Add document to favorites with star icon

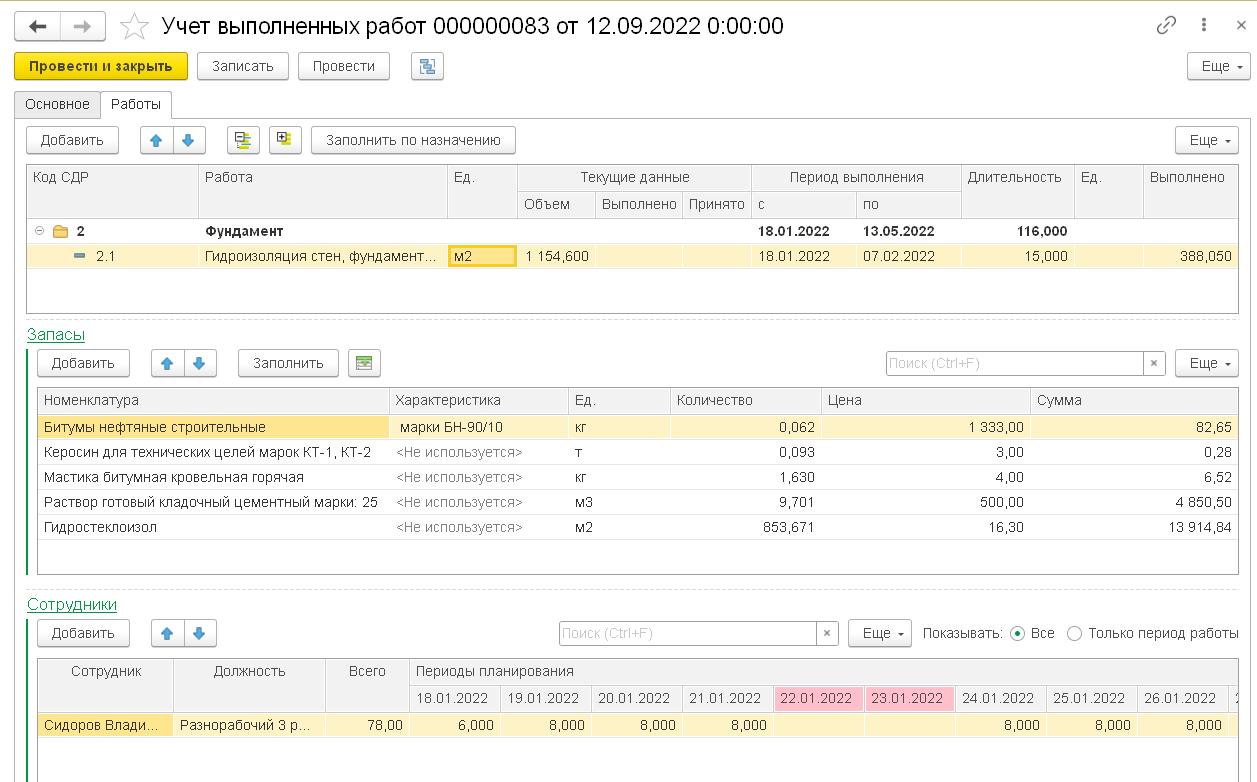[134, 26]
